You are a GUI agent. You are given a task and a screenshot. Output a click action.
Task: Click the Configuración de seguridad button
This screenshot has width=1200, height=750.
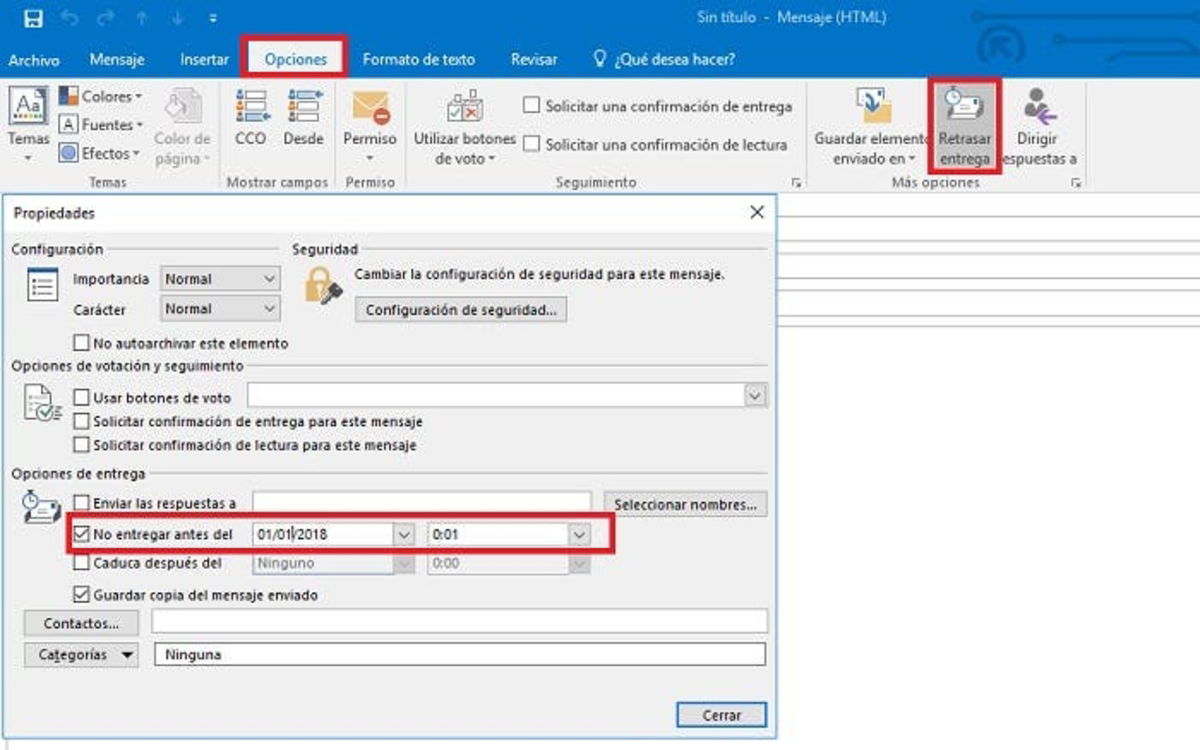(461, 310)
